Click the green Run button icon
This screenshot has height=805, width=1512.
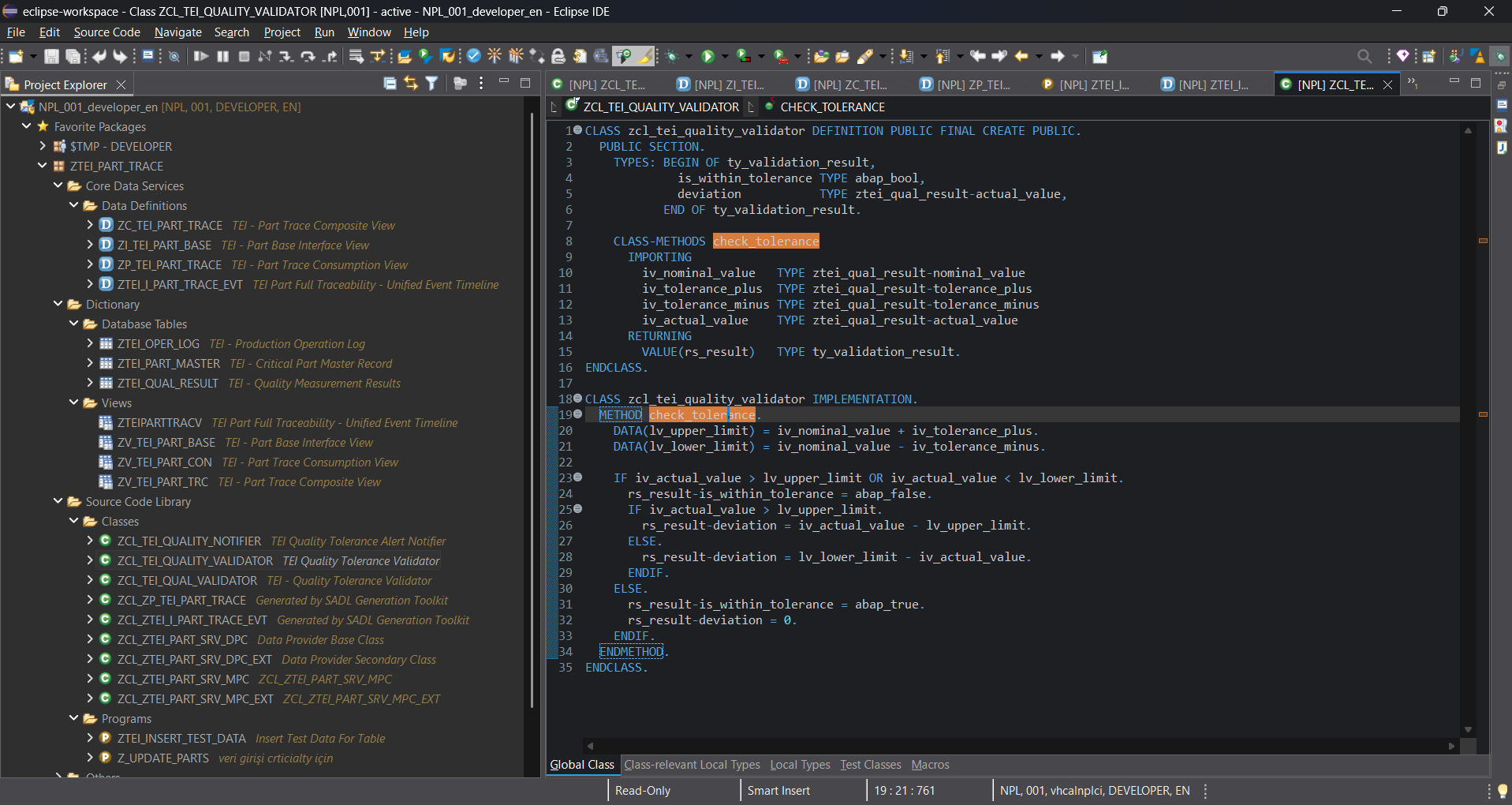coord(707,56)
